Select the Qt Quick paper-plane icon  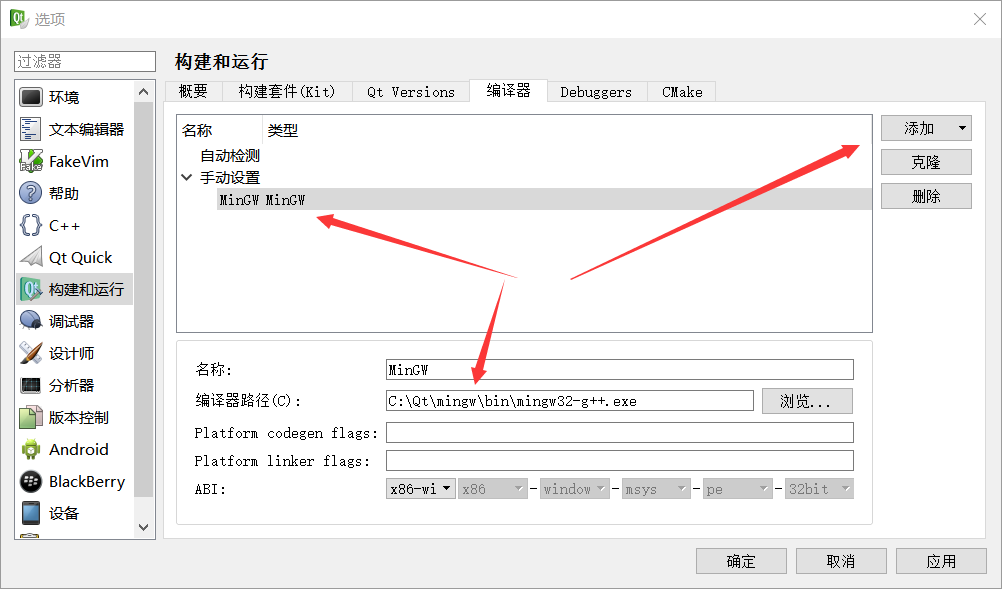click(31, 257)
